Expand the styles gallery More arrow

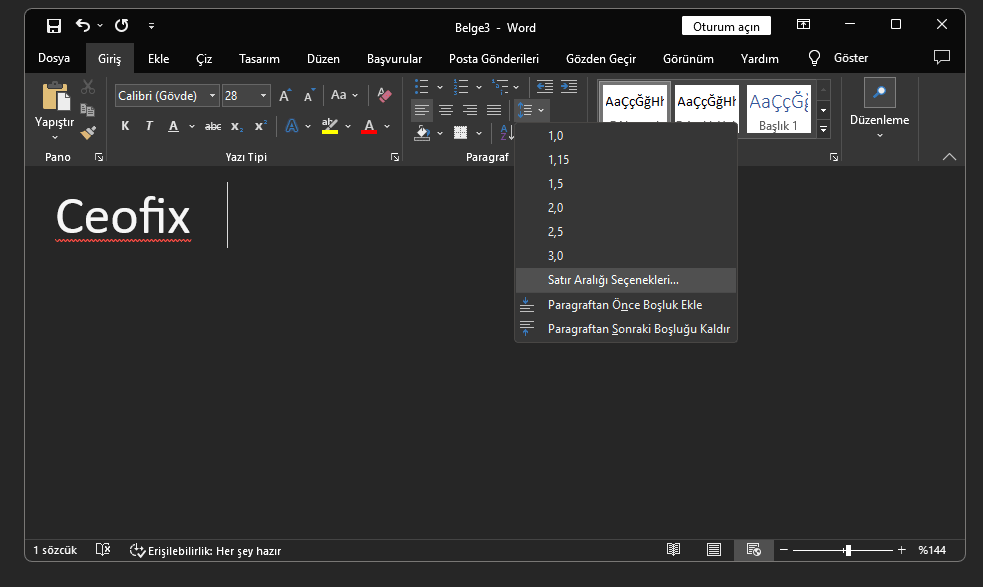point(824,129)
